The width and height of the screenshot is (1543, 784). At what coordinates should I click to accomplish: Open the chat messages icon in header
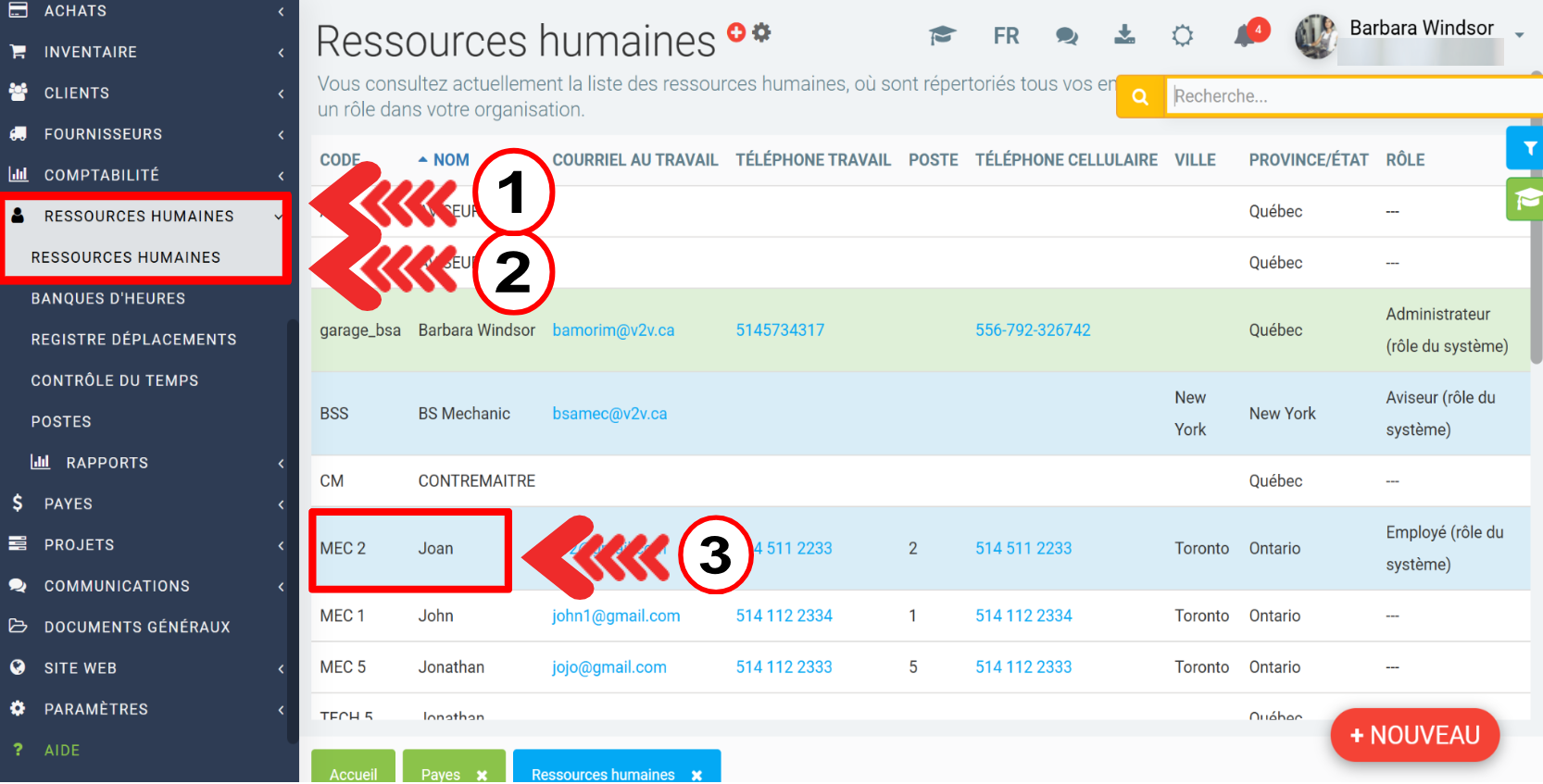[1066, 36]
